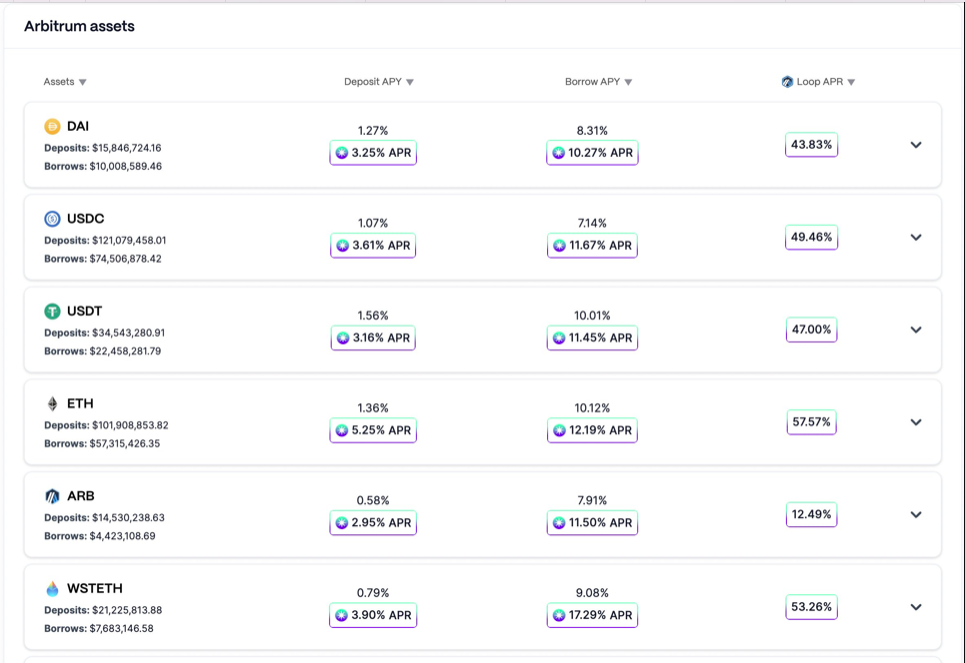965x663 pixels.
Task: Click reward icon in DAI 3.25% APR badge
Action: [343, 153]
